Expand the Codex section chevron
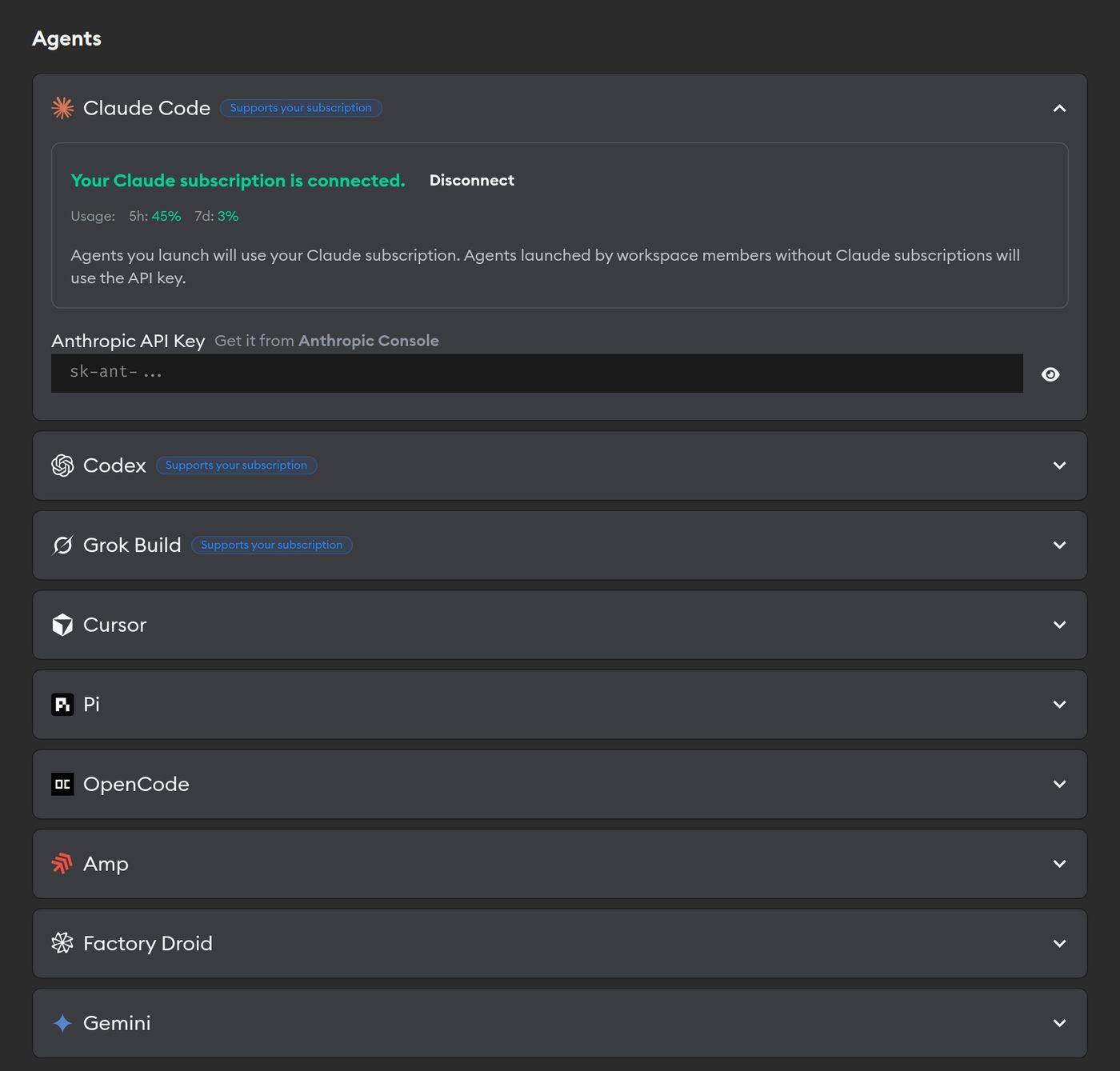Image resolution: width=1120 pixels, height=1071 pixels. pos(1059,466)
